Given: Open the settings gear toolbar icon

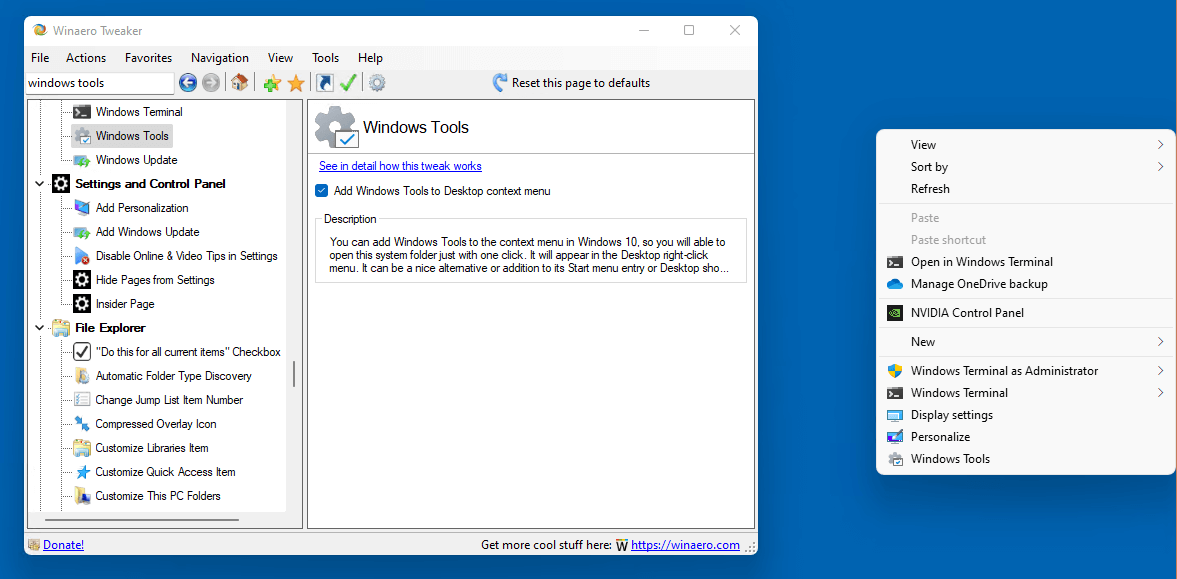Looking at the screenshot, I should [377, 83].
